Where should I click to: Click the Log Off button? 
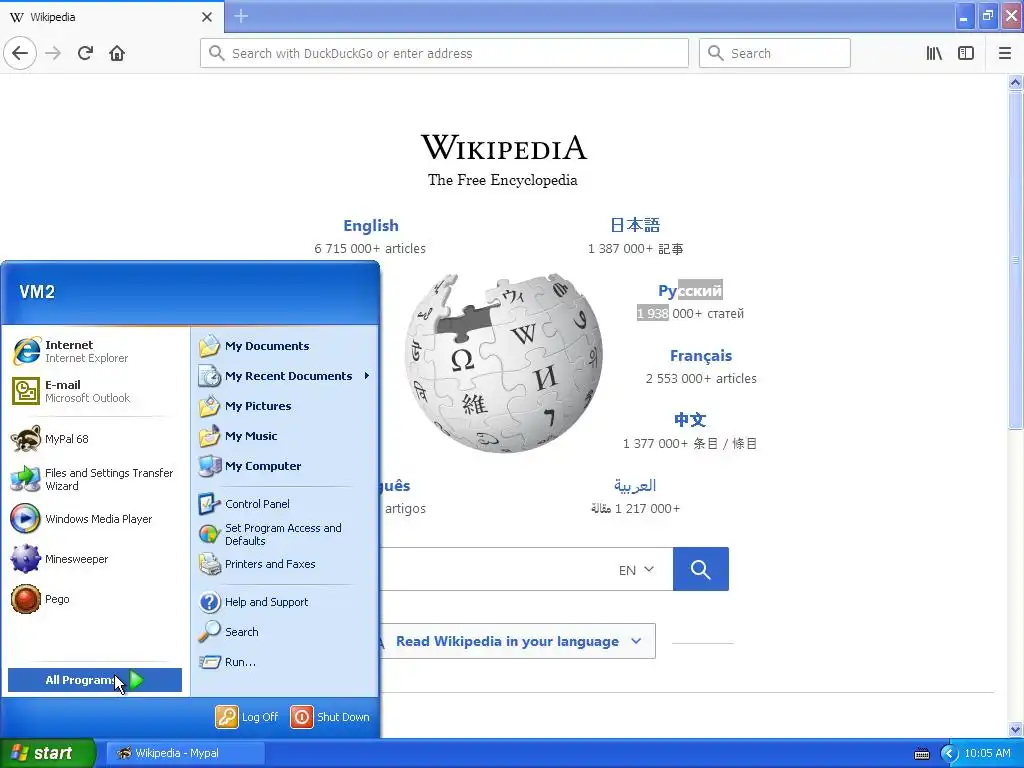[248, 717]
